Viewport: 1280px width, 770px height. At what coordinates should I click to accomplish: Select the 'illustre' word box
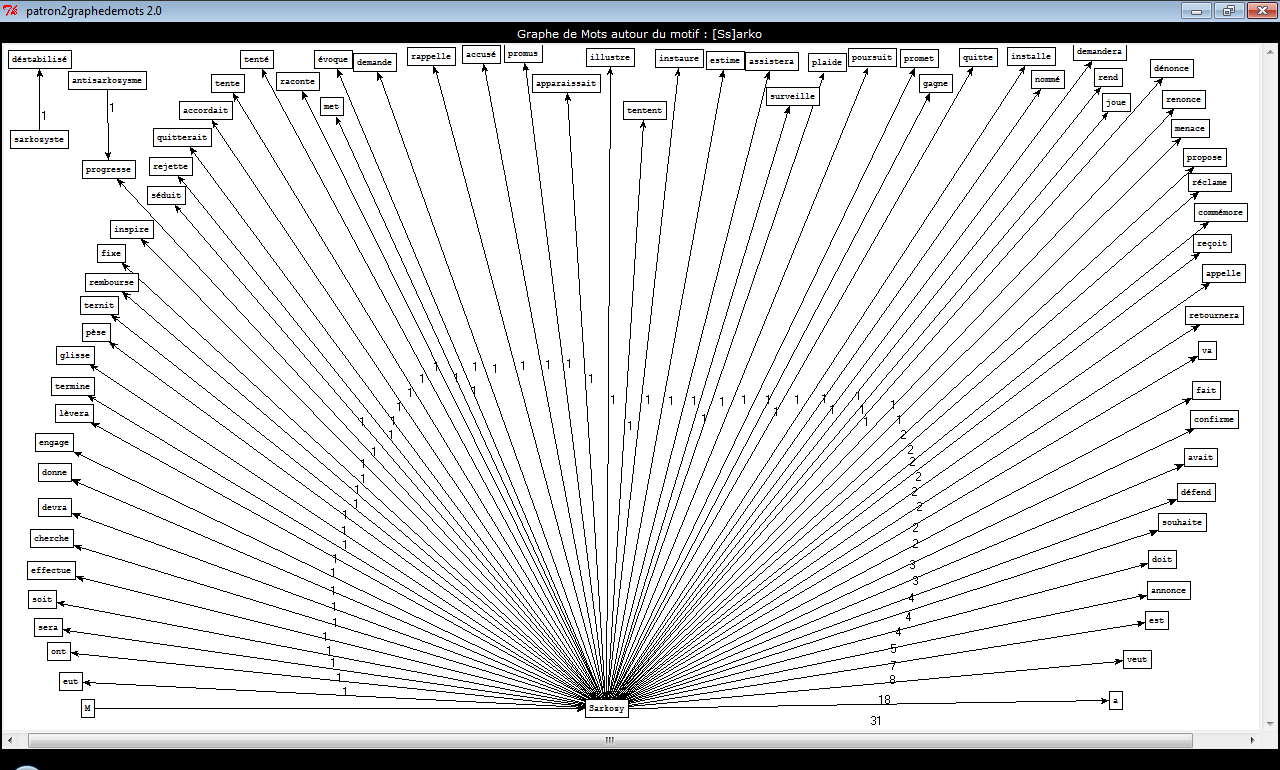(x=610, y=57)
